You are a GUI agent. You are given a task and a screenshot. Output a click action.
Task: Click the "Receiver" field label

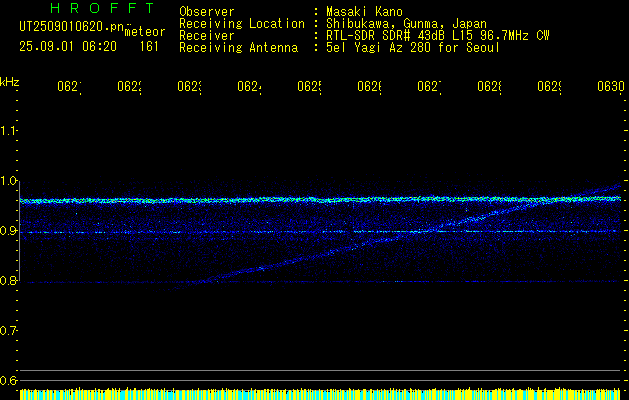pos(207,36)
